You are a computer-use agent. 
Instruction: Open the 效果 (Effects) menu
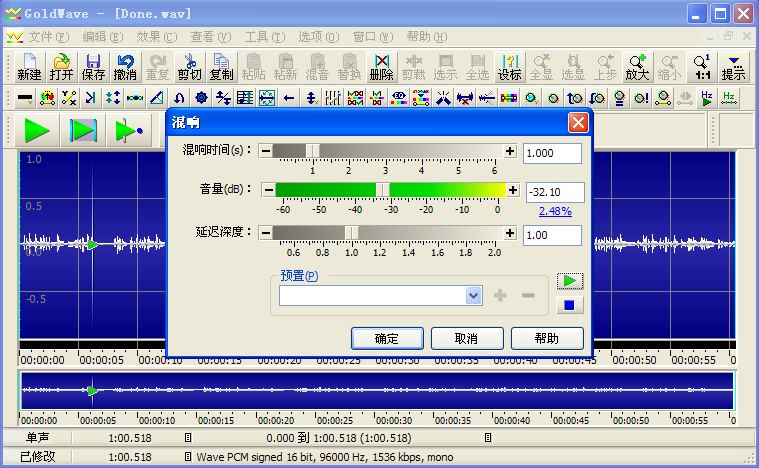point(156,37)
